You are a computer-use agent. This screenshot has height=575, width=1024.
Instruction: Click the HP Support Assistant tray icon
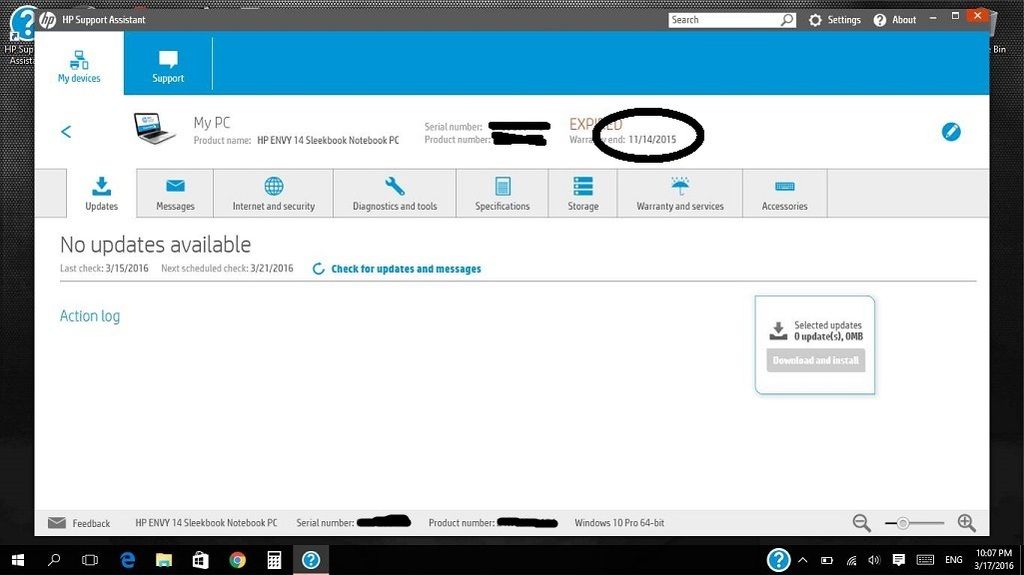click(x=778, y=560)
